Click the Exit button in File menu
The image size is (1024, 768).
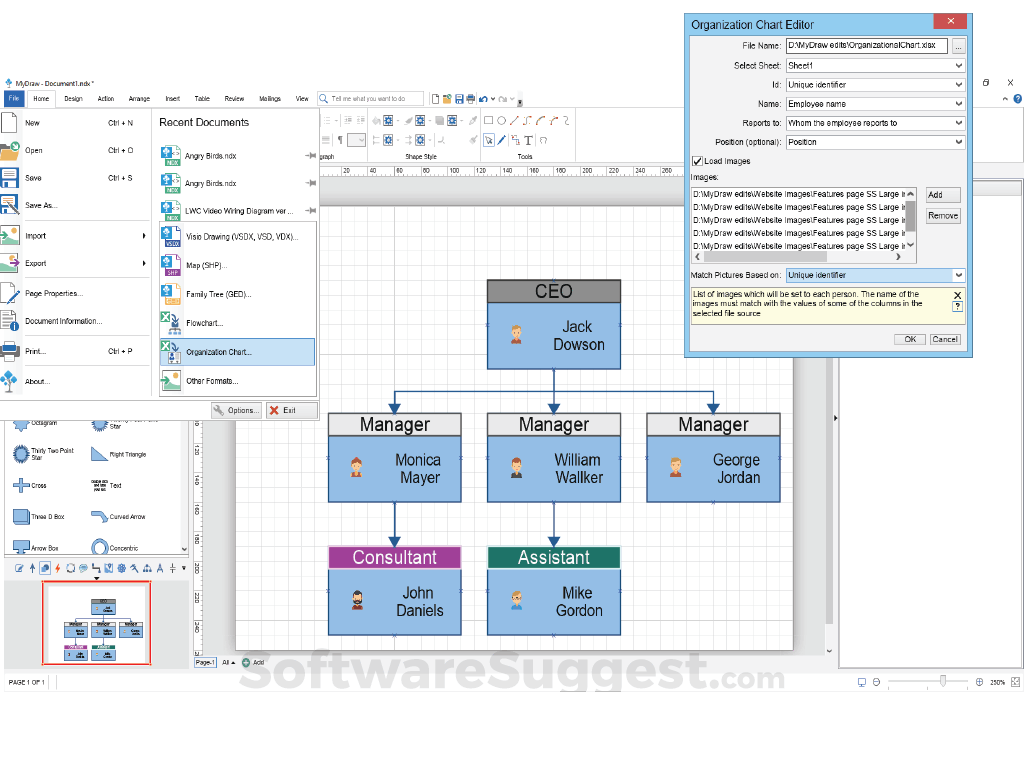coord(292,410)
